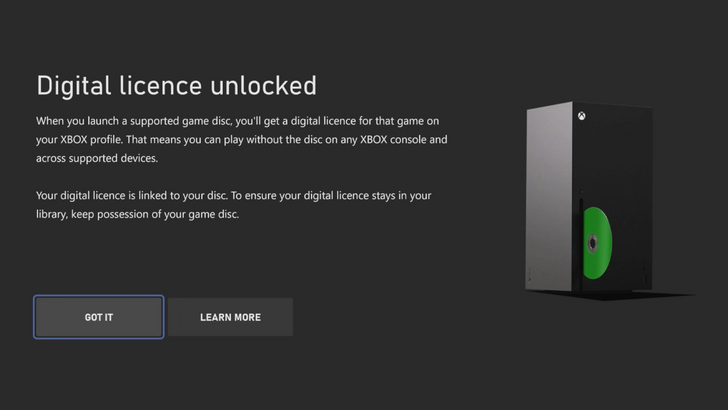The width and height of the screenshot is (728, 410).
Task: Click the paragraph starting "When you launch a supported"
Action: point(242,139)
